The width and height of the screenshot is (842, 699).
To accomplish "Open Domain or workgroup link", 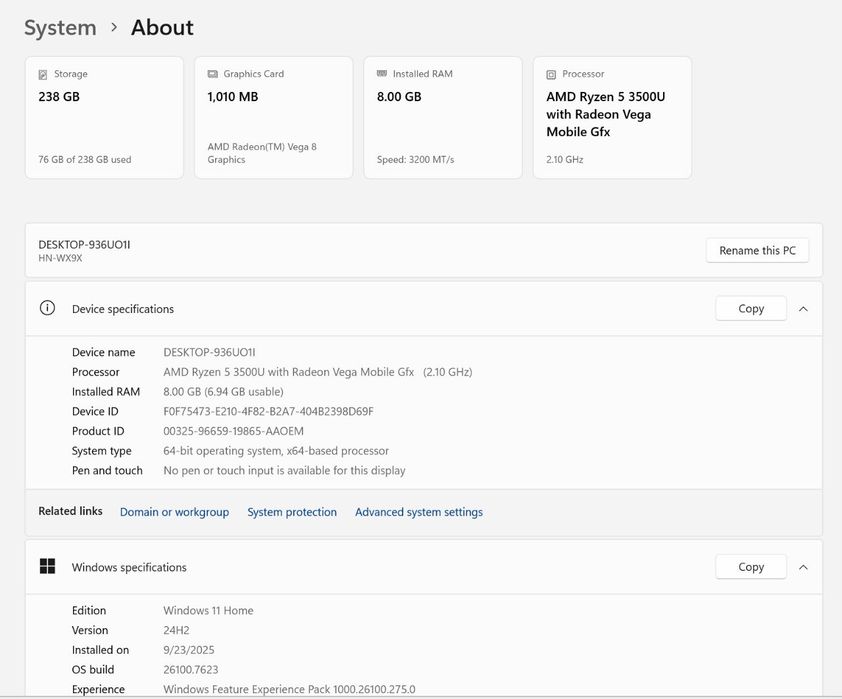I will 174,512.
